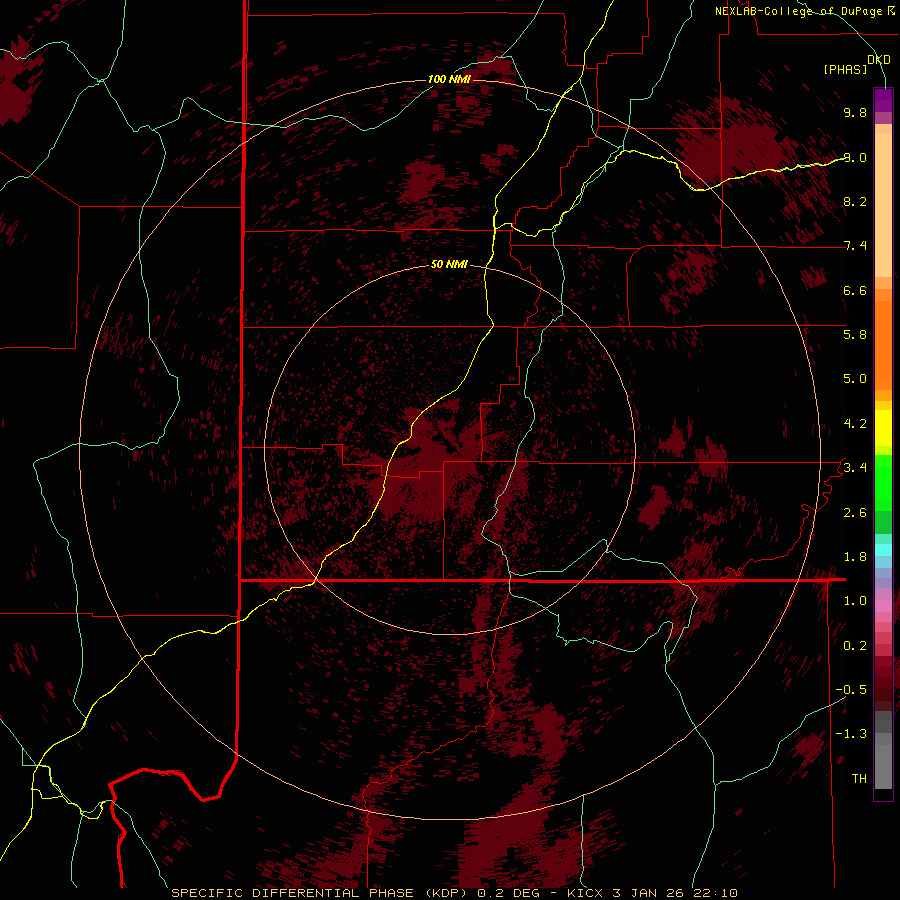The height and width of the screenshot is (900, 900).
Task: Click the TH threshold label
Action: (x=859, y=778)
